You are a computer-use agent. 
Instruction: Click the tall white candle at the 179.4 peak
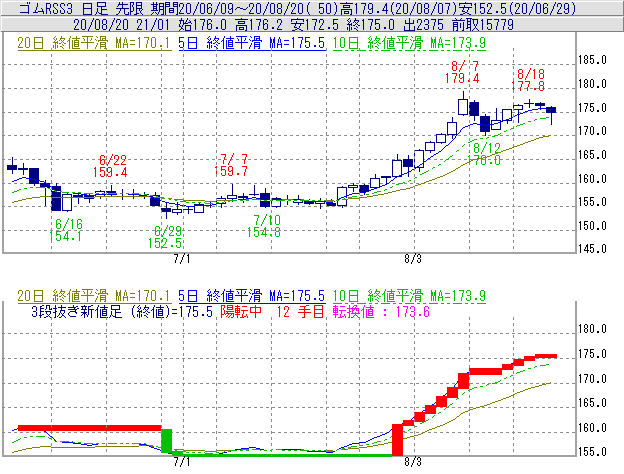point(463,107)
